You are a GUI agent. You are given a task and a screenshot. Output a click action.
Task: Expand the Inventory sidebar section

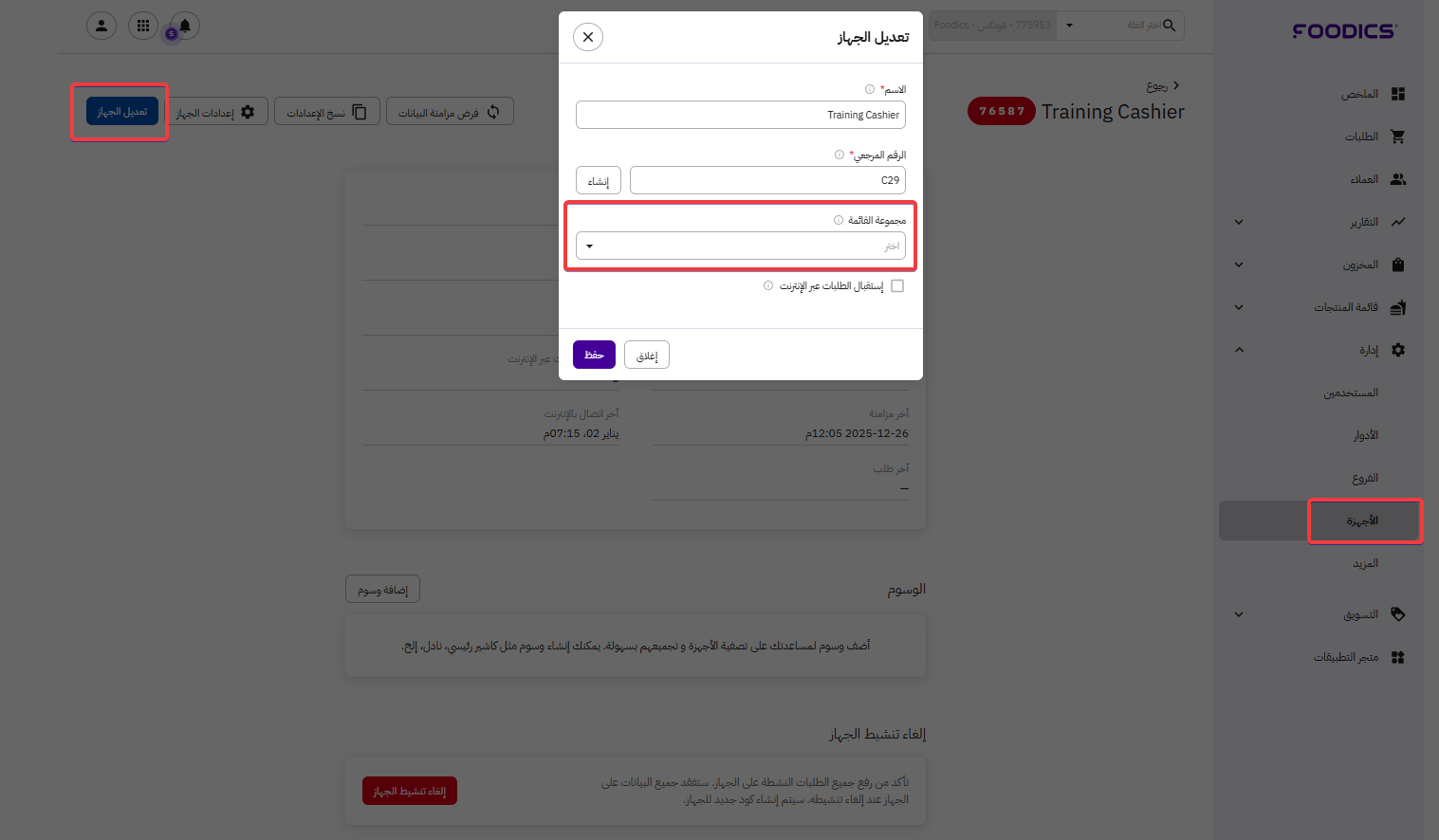pyautogui.click(x=1239, y=265)
